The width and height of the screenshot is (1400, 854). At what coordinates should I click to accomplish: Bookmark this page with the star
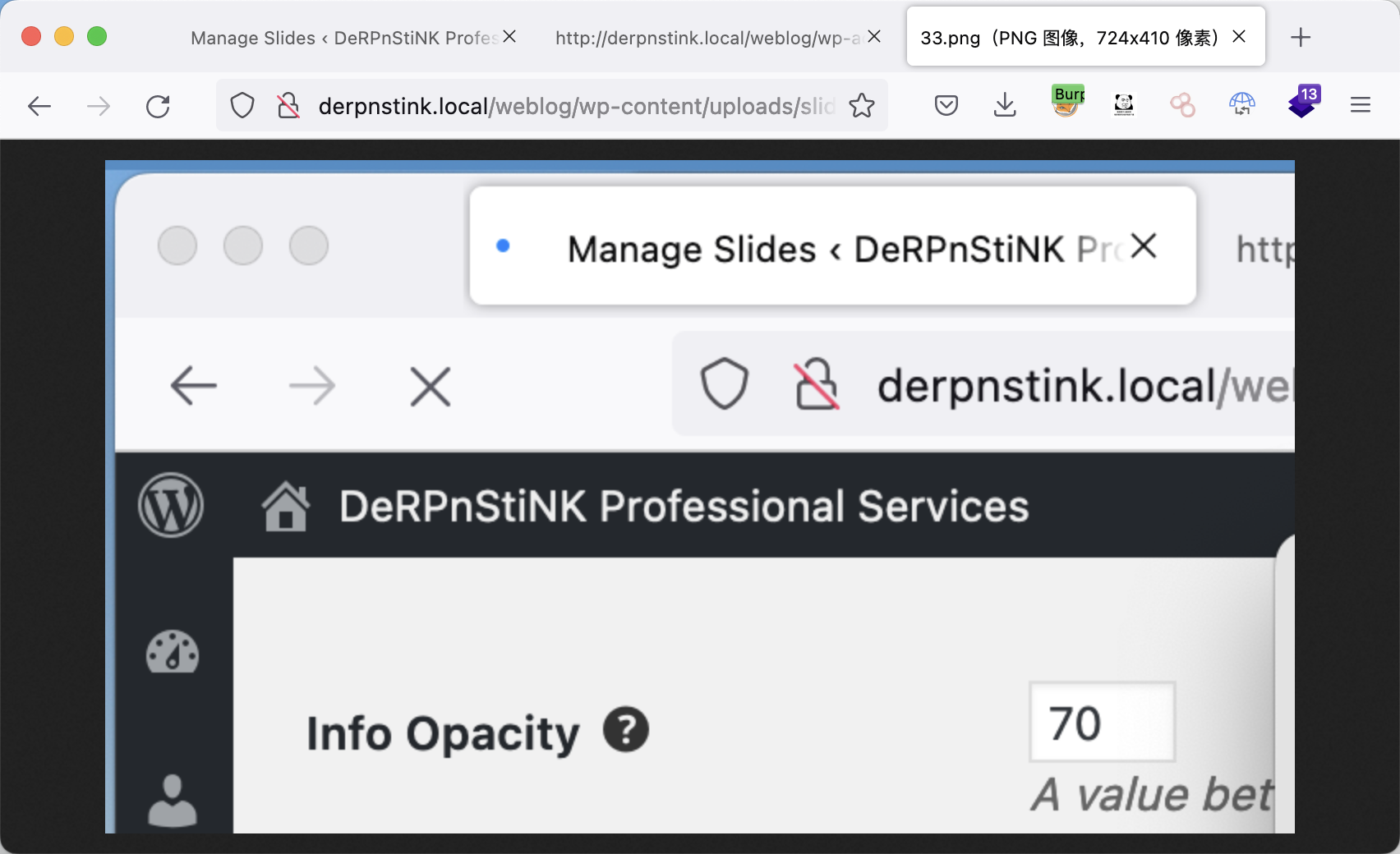(862, 106)
